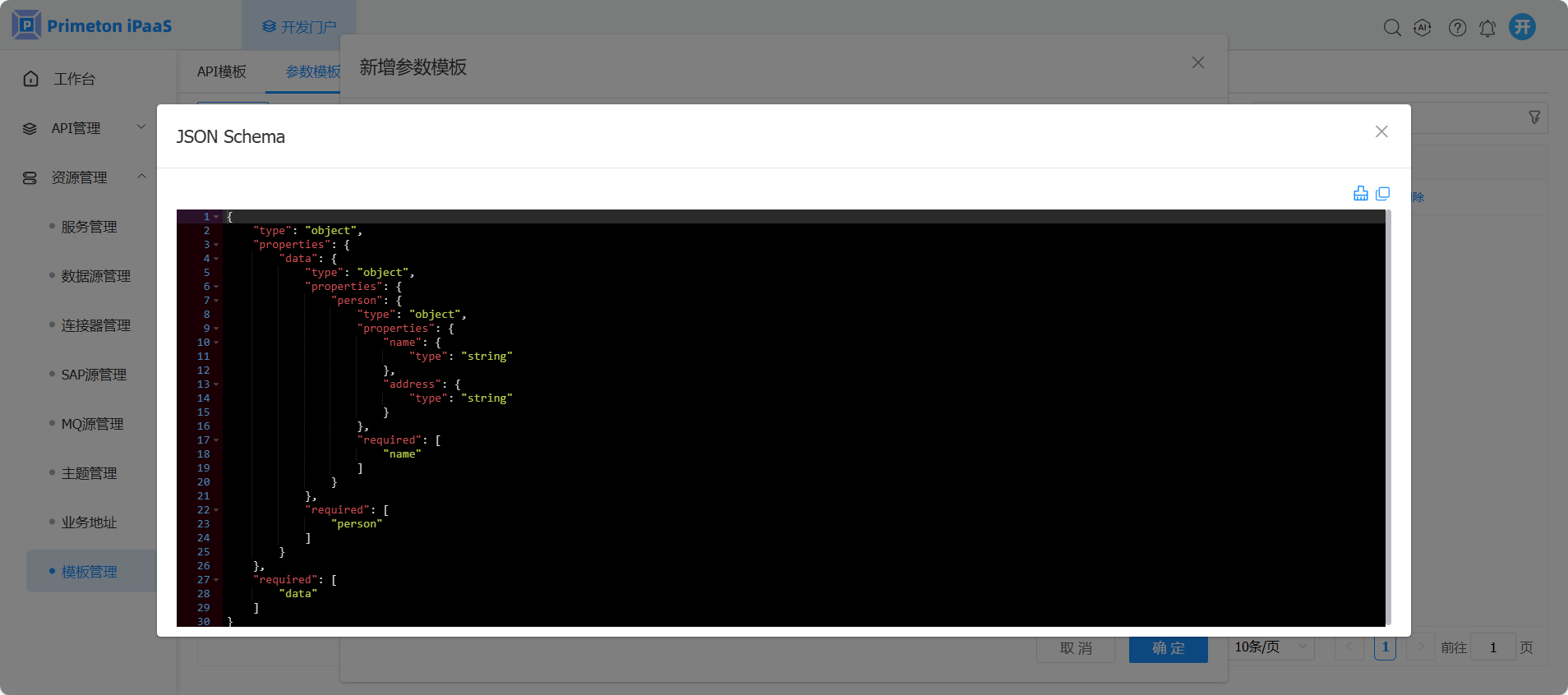This screenshot has width=1568, height=695.
Task: Switch to the API模板 tab
Action: tap(222, 71)
